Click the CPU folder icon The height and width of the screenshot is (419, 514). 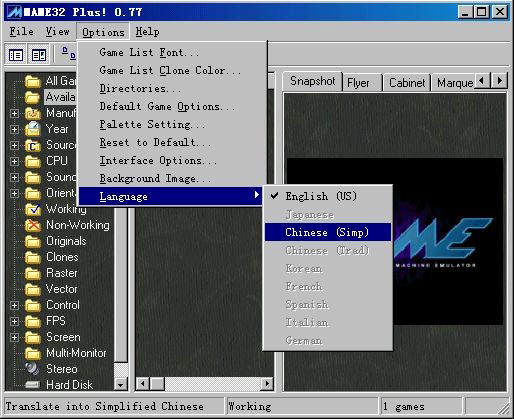tap(33, 161)
